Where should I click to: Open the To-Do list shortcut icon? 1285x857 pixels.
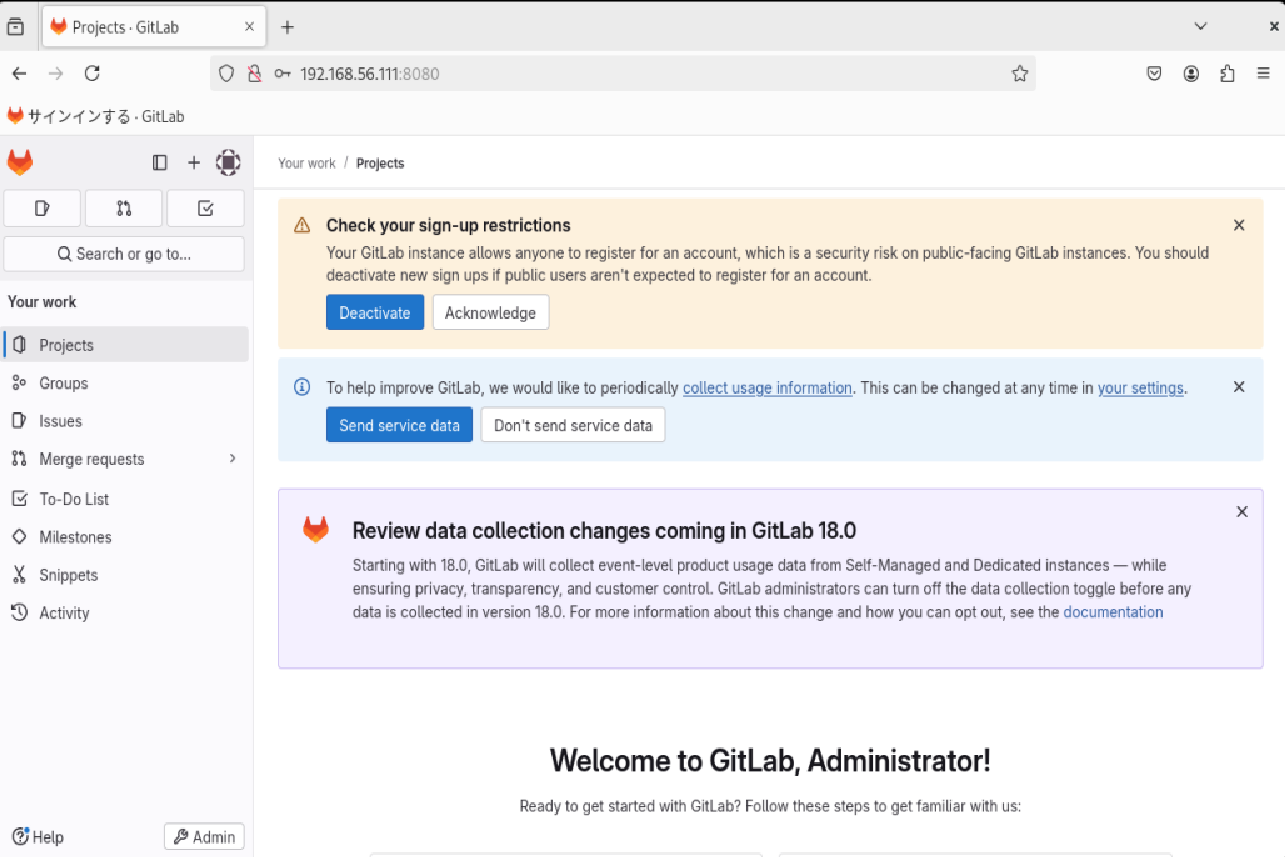pyautogui.click(x=205, y=208)
